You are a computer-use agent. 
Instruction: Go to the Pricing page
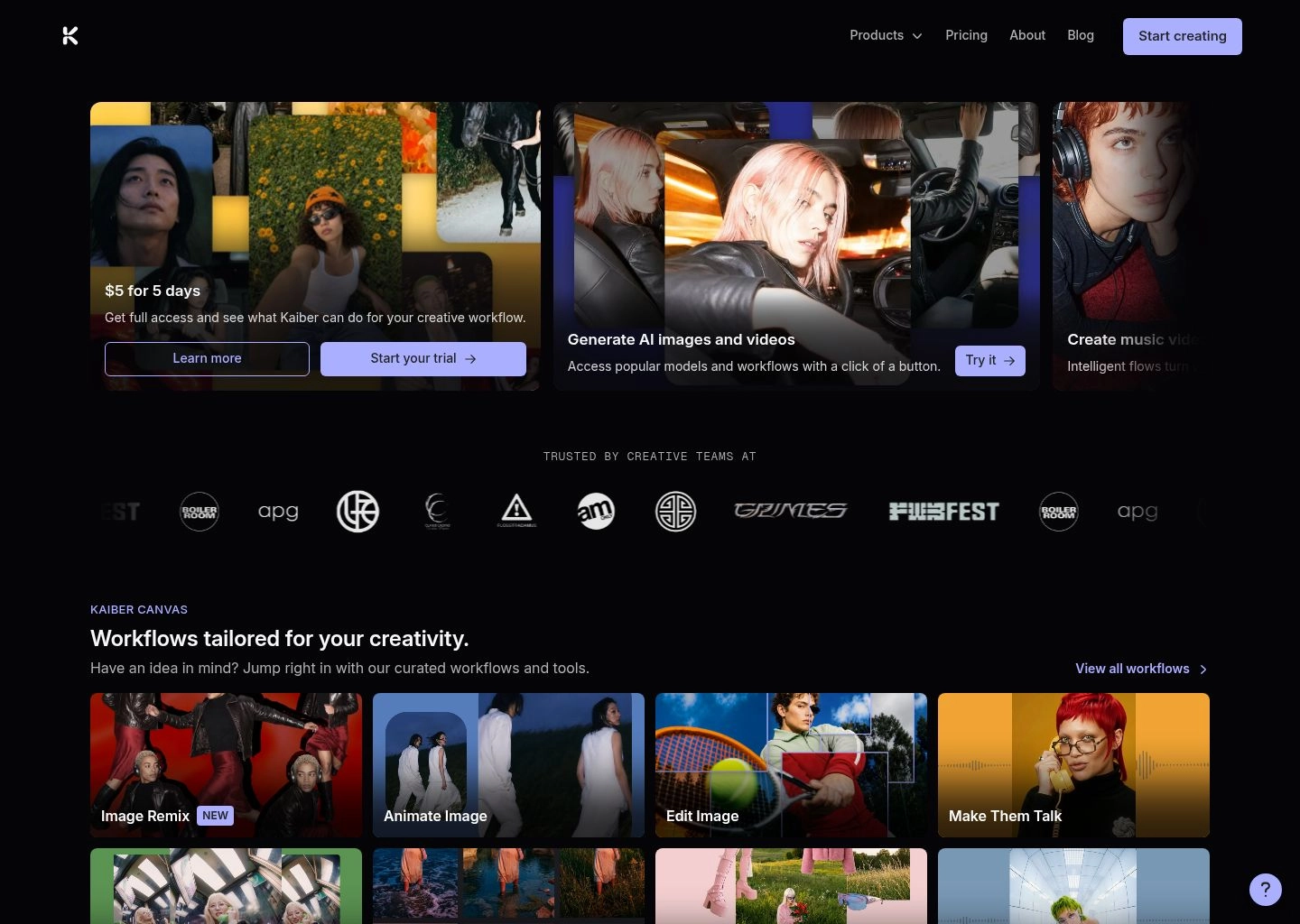[966, 35]
